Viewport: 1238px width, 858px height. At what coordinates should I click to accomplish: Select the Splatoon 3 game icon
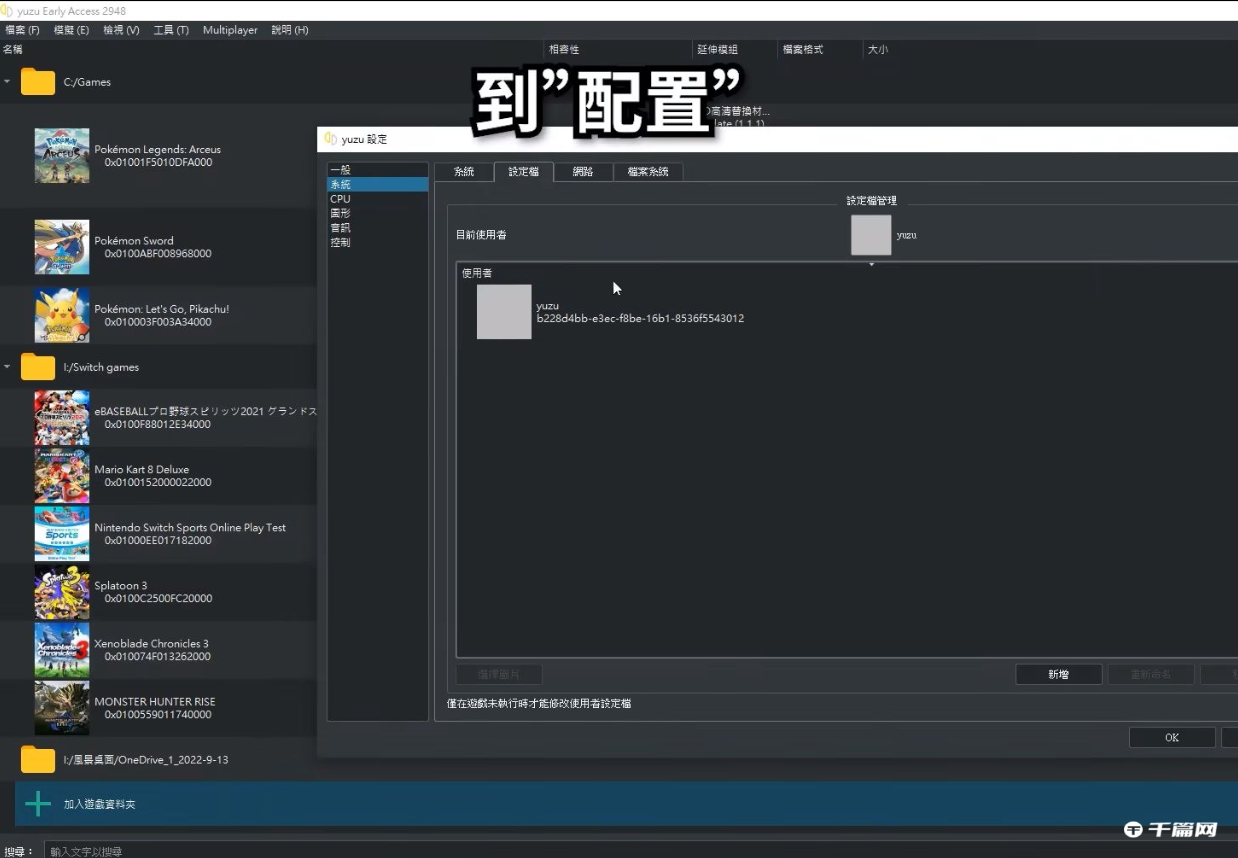coord(61,592)
